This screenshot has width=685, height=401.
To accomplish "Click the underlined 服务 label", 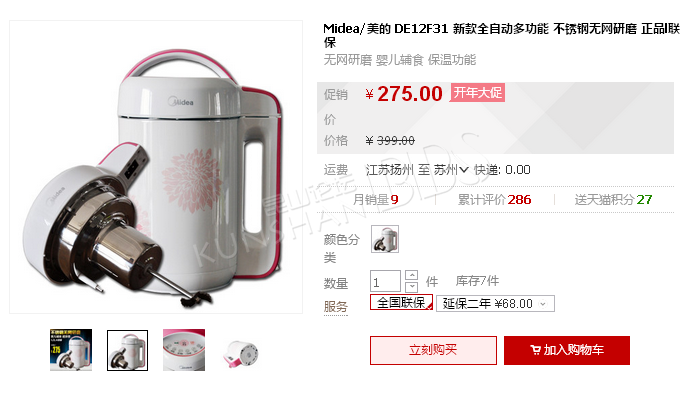I will pyautogui.click(x=336, y=306).
